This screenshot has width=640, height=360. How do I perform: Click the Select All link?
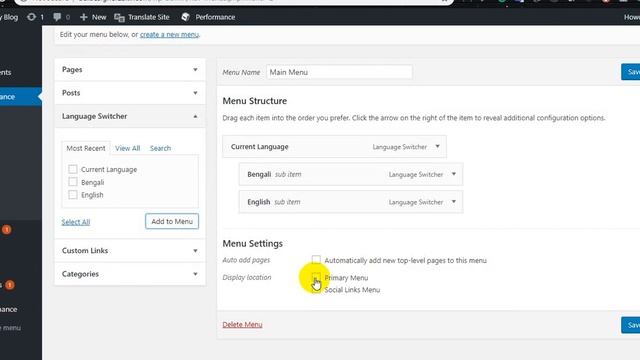click(x=76, y=222)
